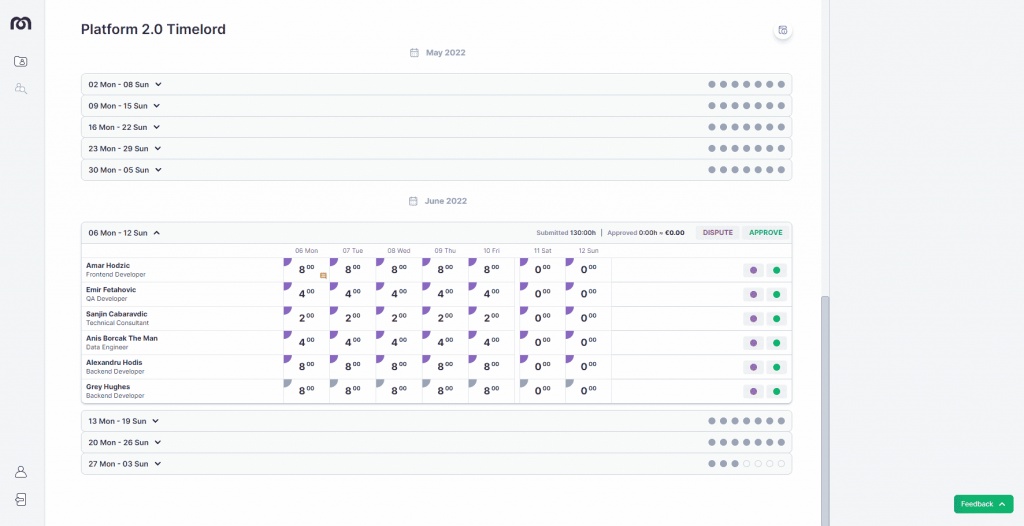This screenshot has height=526, width=1024.
Task: Select Sanjin Cabaravdic's Monday 2:00 cell
Action: (306, 318)
